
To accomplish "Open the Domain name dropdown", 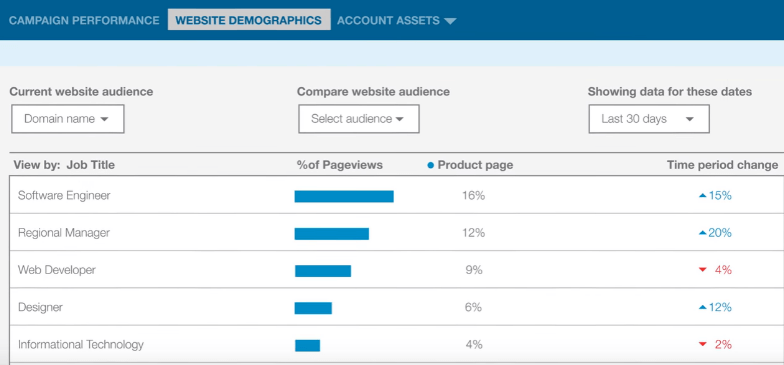I will (68, 119).
